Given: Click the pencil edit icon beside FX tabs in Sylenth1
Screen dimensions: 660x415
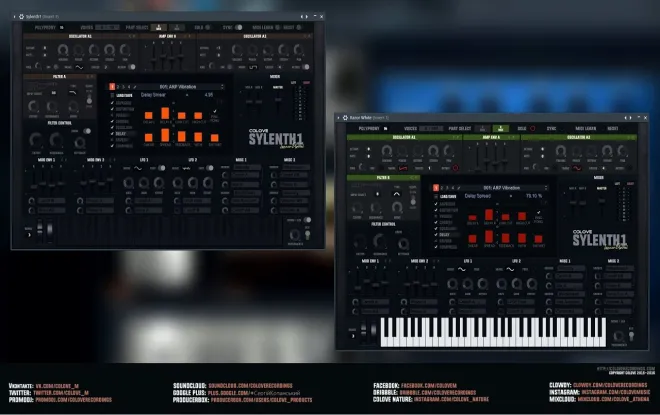Looking at the screenshot, I should 135,87.
